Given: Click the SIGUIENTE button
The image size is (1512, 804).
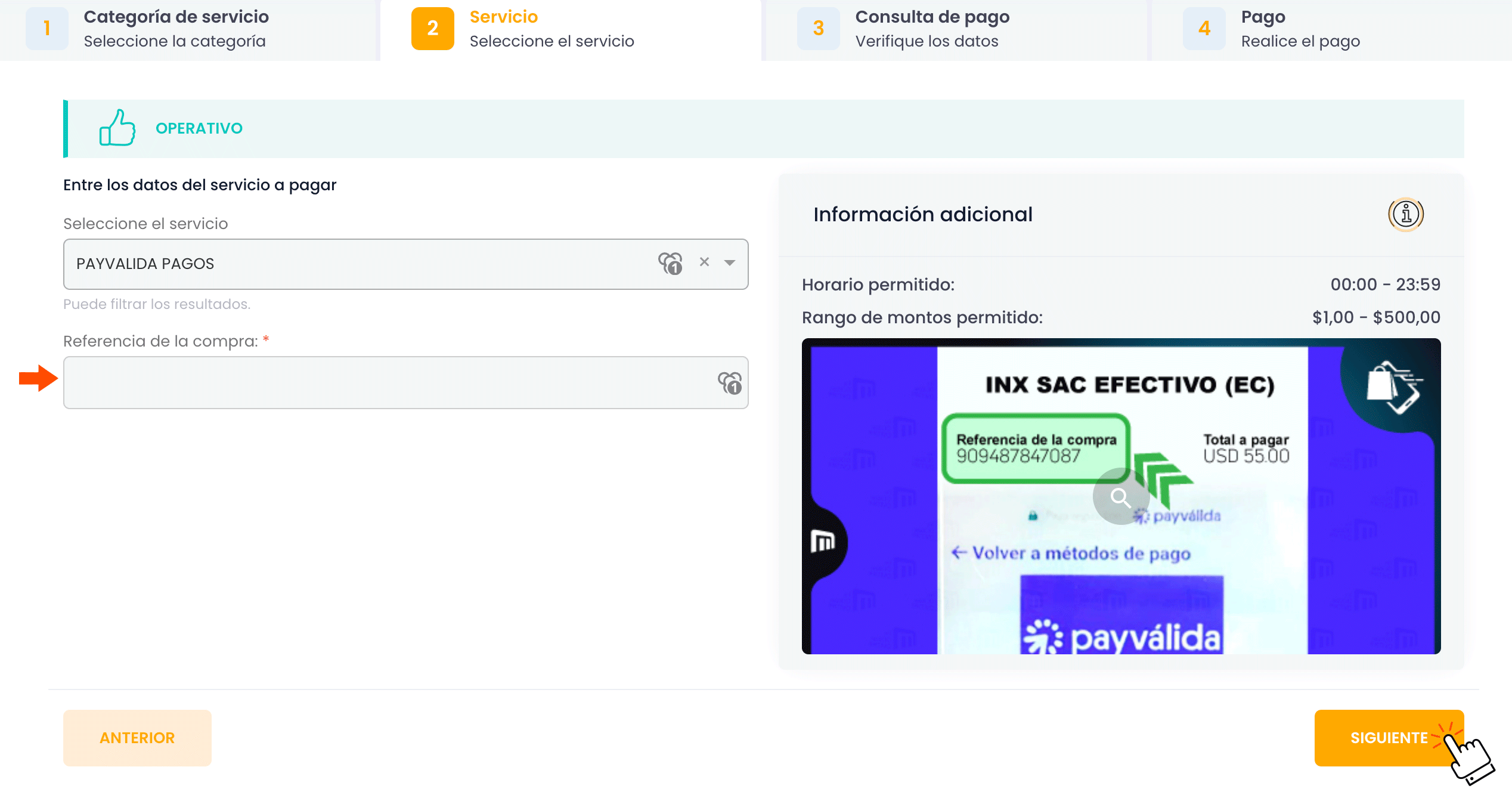Looking at the screenshot, I should pyautogui.click(x=1389, y=738).
